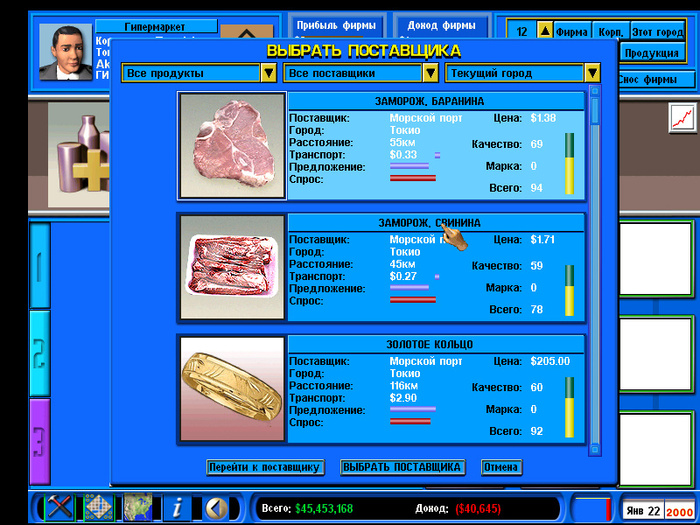
Task: Open the tools icon with crossed hammer
Action: 62,507
